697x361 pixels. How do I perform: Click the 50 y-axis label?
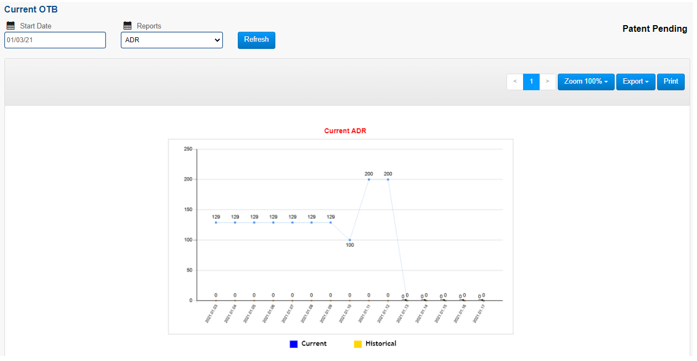click(189, 270)
